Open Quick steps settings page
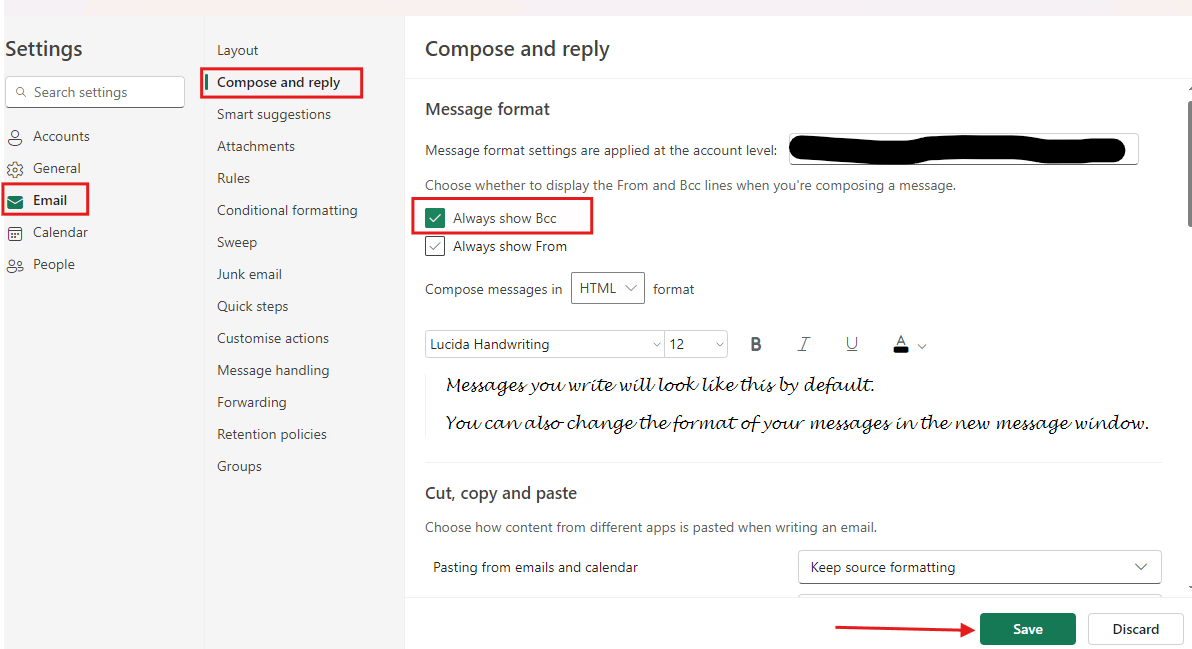The image size is (1192, 649). point(252,306)
